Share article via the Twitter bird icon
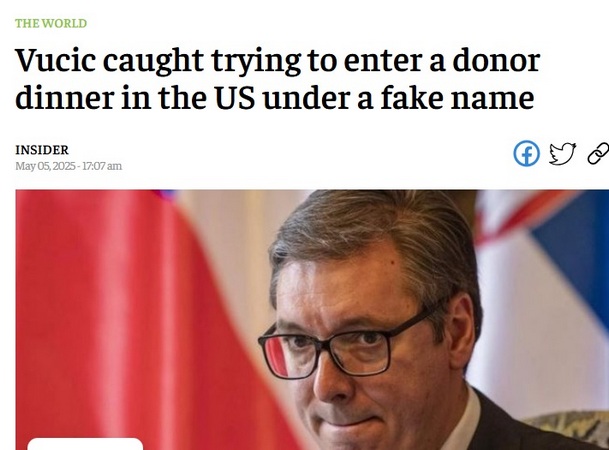This screenshot has height=450, width=609. click(x=562, y=153)
